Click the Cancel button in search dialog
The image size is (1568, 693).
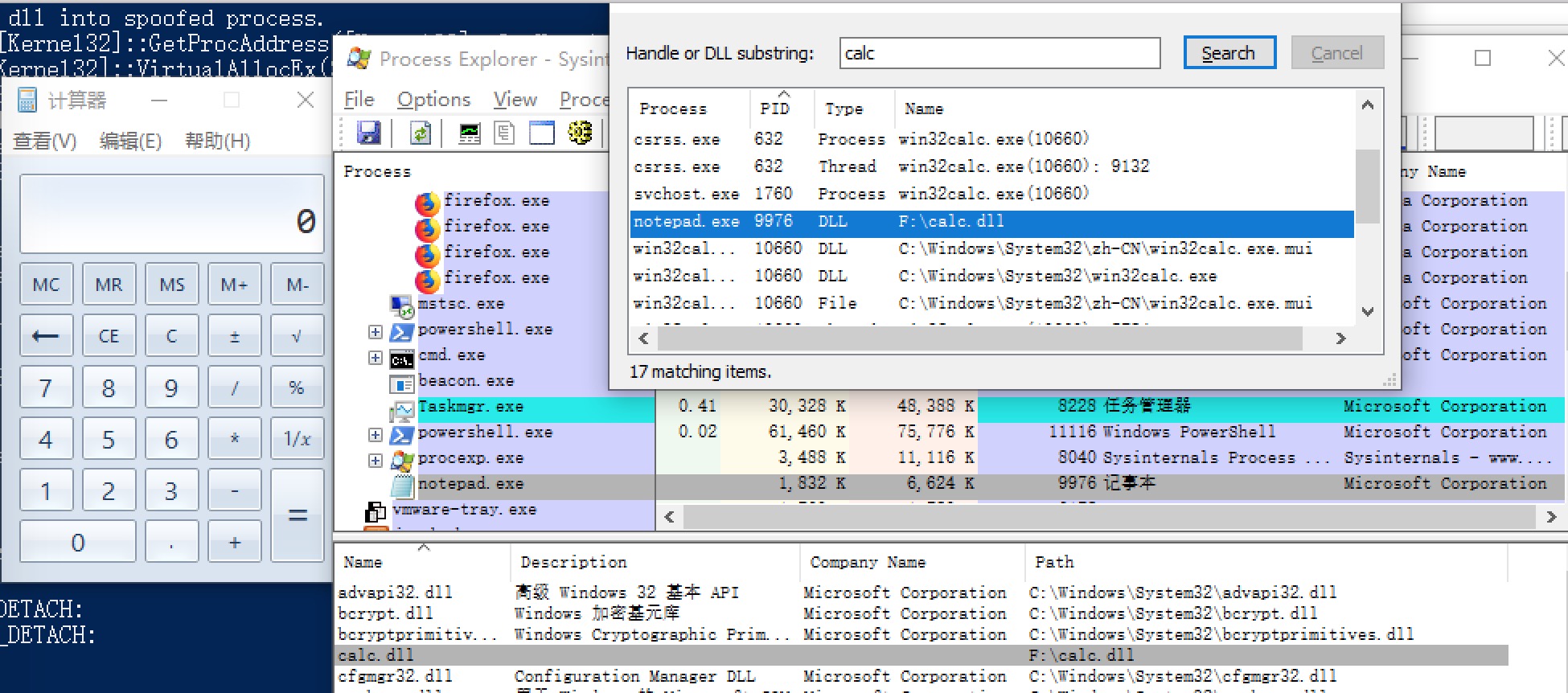click(x=1337, y=53)
